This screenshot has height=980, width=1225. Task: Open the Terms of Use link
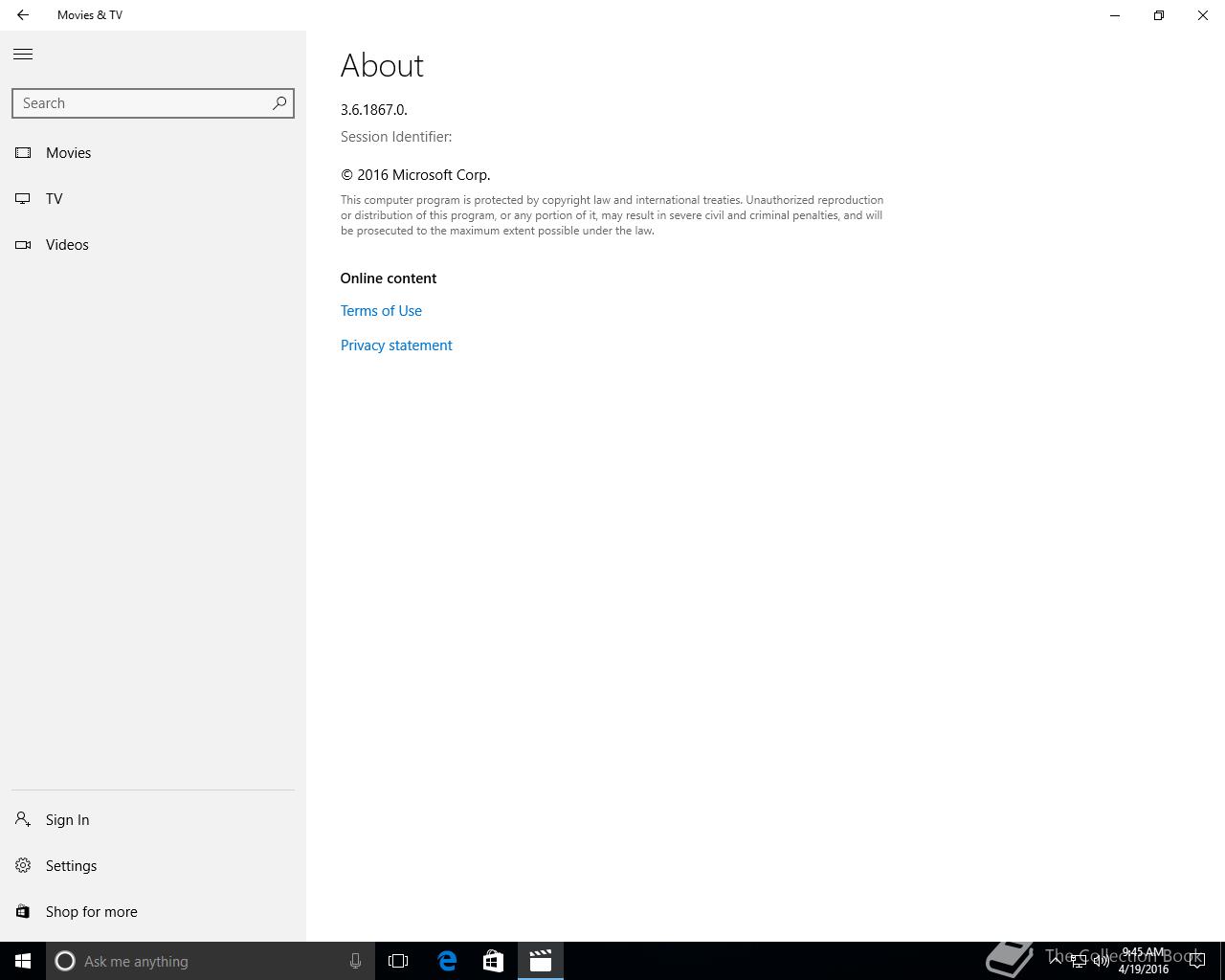(381, 311)
